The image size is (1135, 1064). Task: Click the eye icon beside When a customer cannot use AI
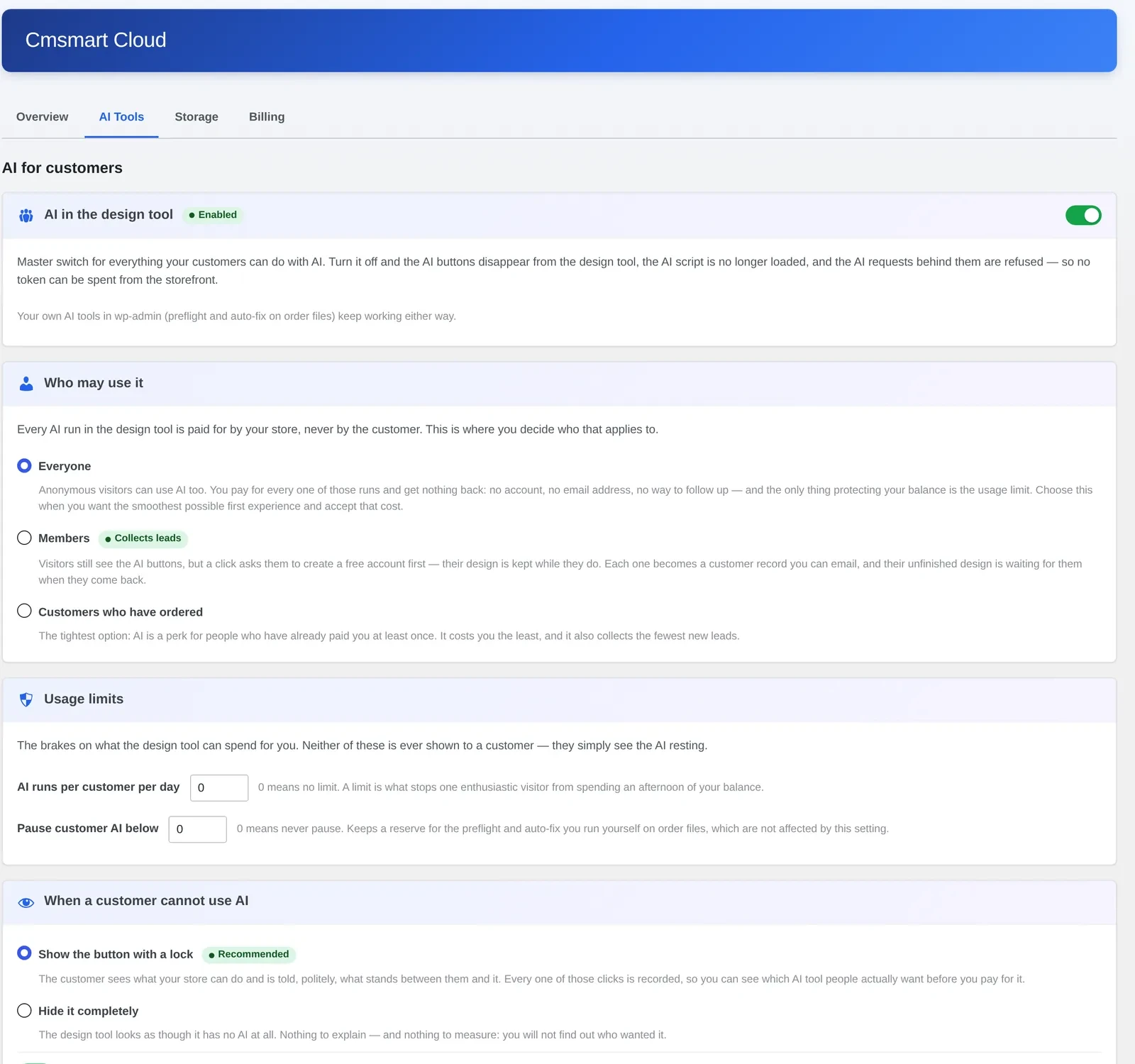coord(26,902)
